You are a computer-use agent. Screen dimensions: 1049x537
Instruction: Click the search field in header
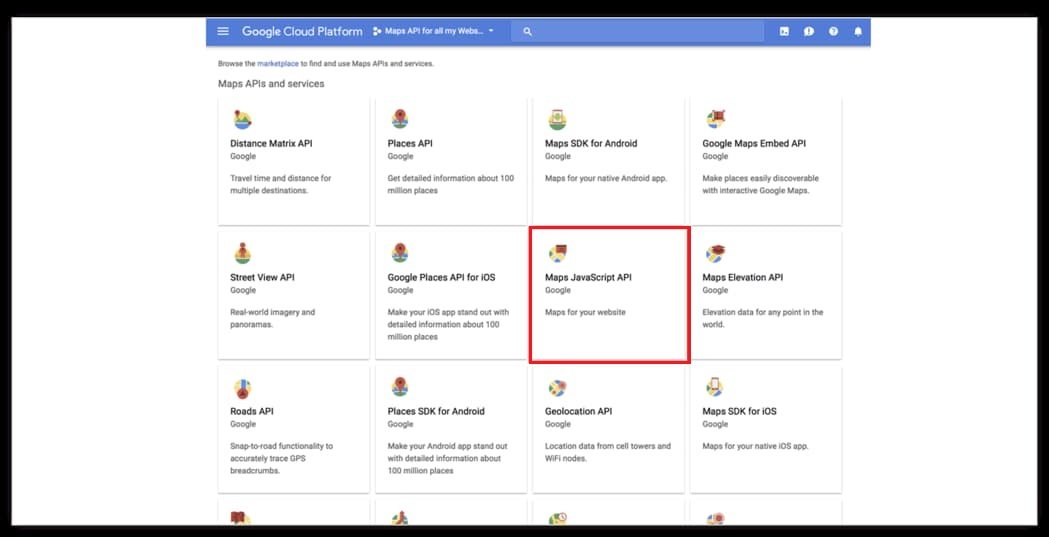pyautogui.click(x=637, y=31)
